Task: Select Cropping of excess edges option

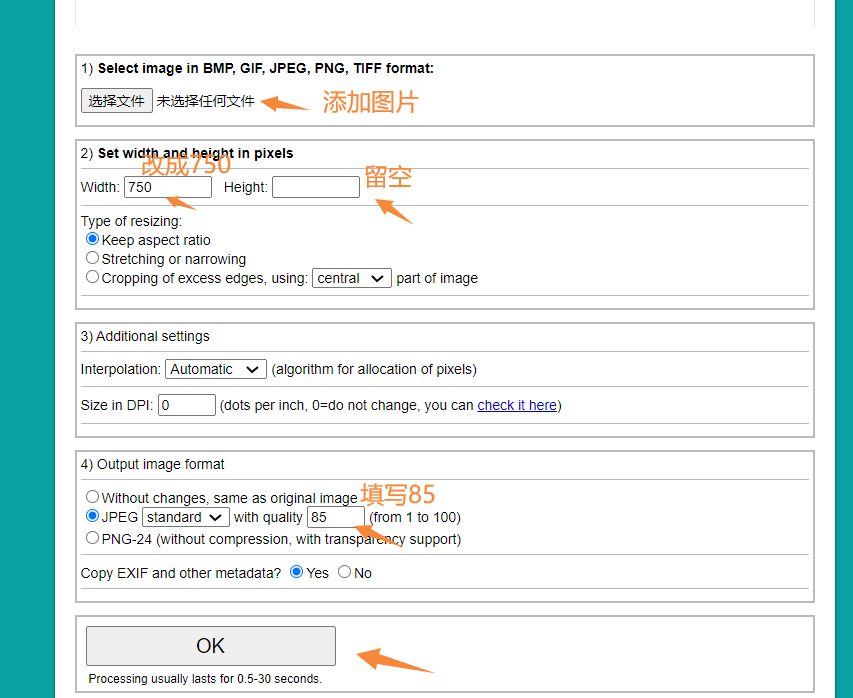Action: click(92, 277)
